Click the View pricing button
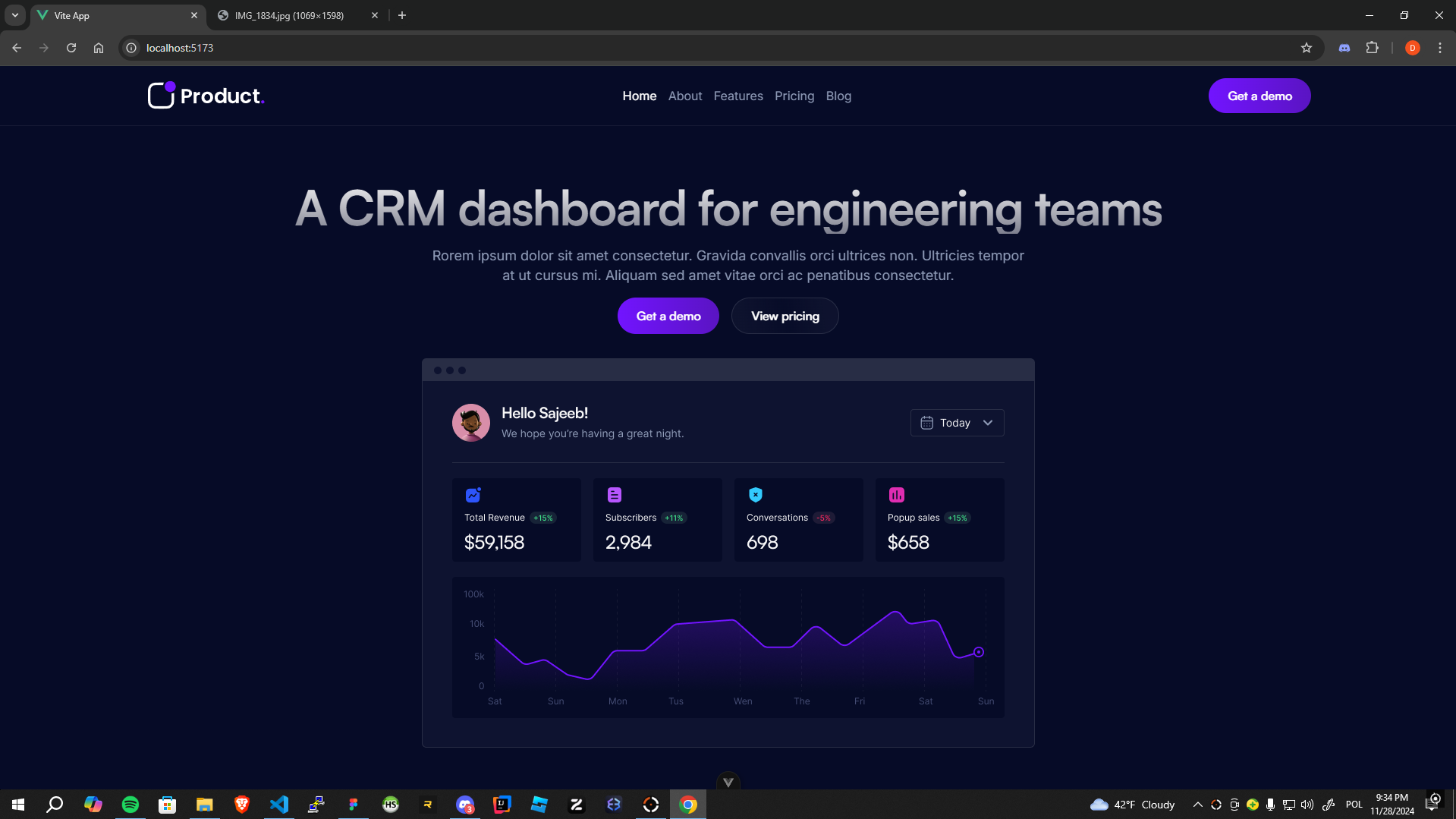The width and height of the screenshot is (1456, 819). 785,316
